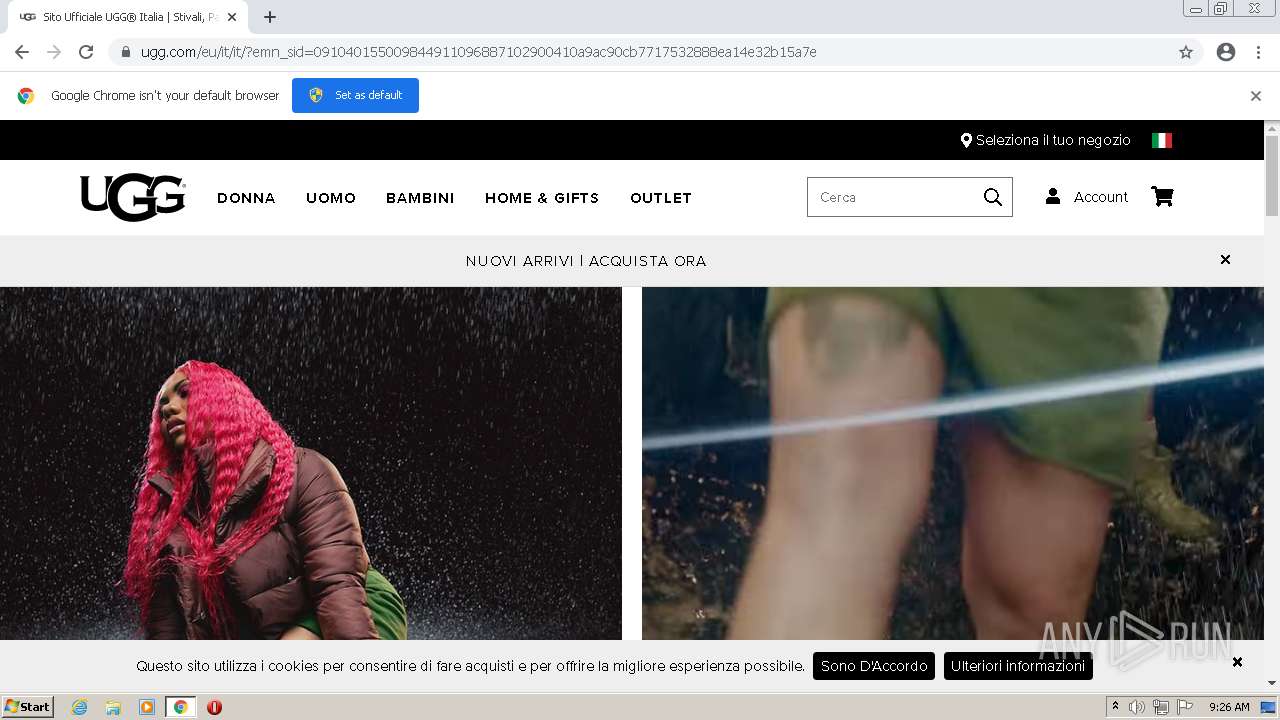
Task: Reload the page
Action: (x=86, y=52)
